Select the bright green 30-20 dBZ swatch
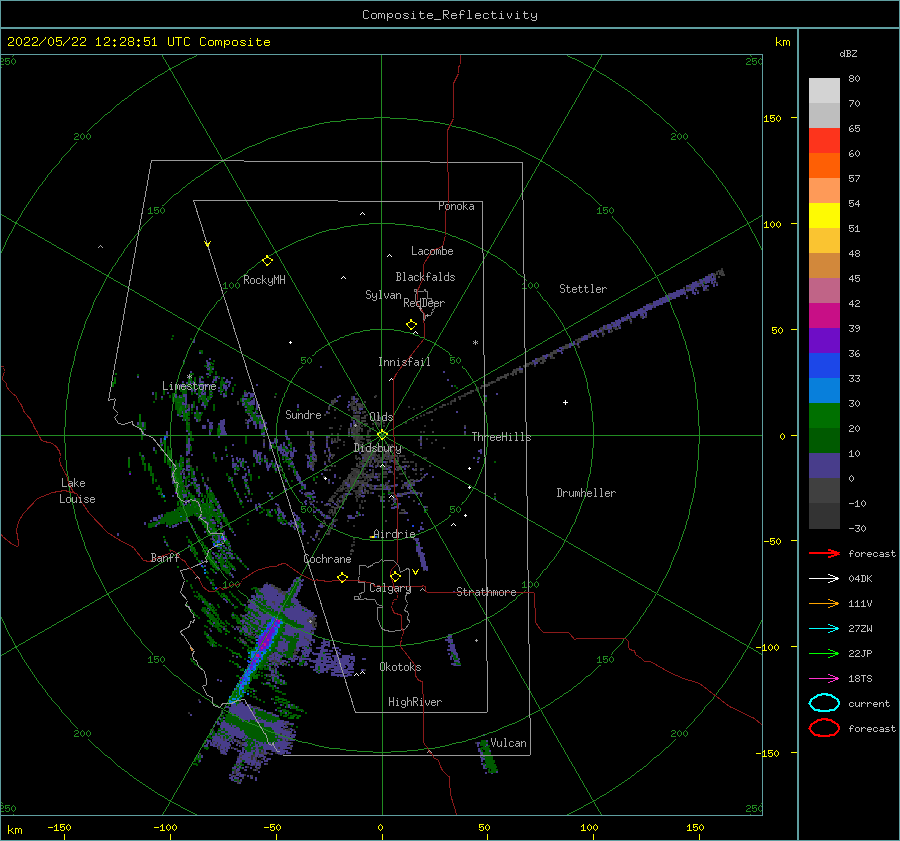Screen dimensions: 900x841 coord(824,416)
